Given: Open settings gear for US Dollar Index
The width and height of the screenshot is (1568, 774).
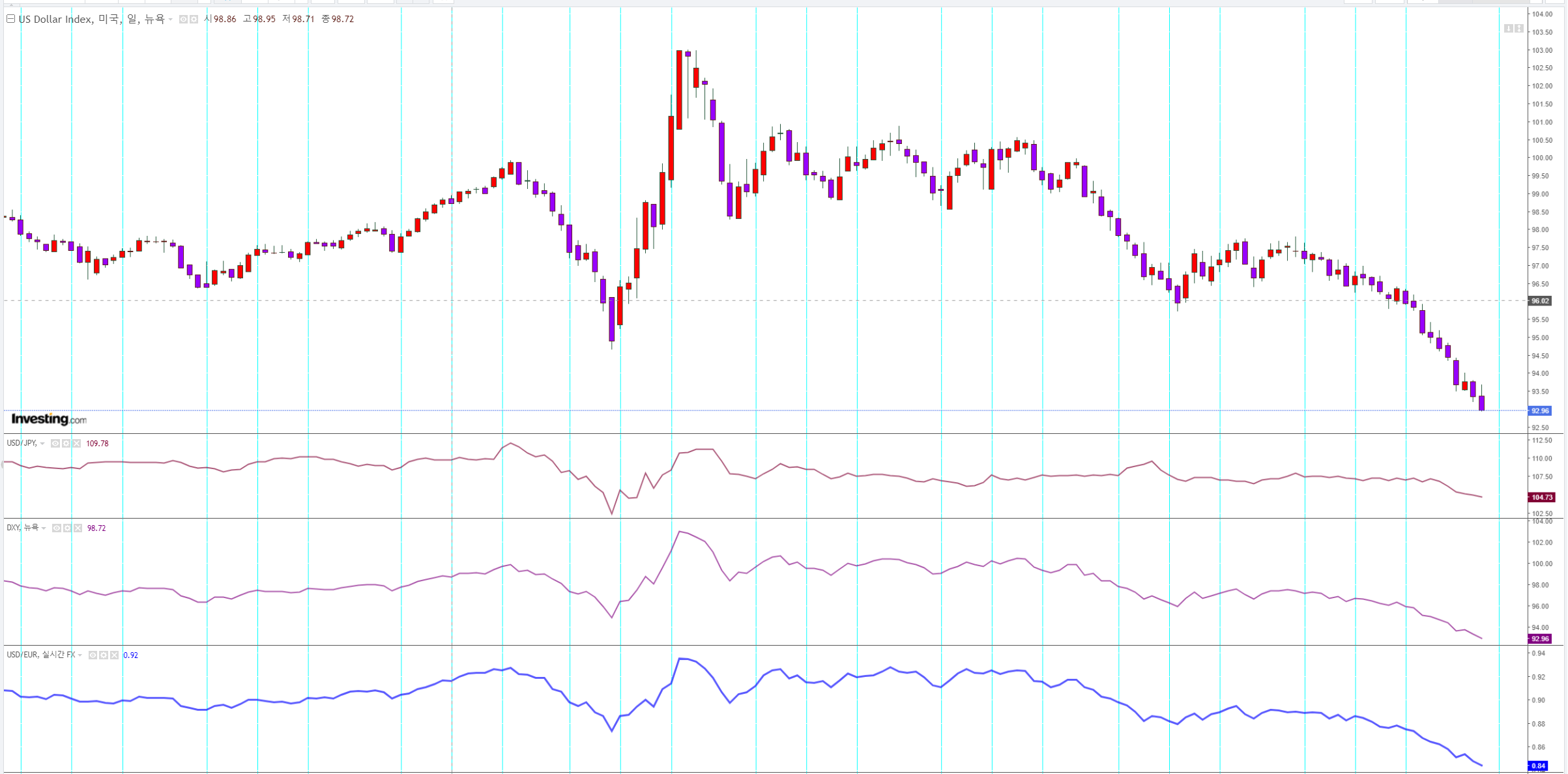Looking at the screenshot, I should point(194,20).
